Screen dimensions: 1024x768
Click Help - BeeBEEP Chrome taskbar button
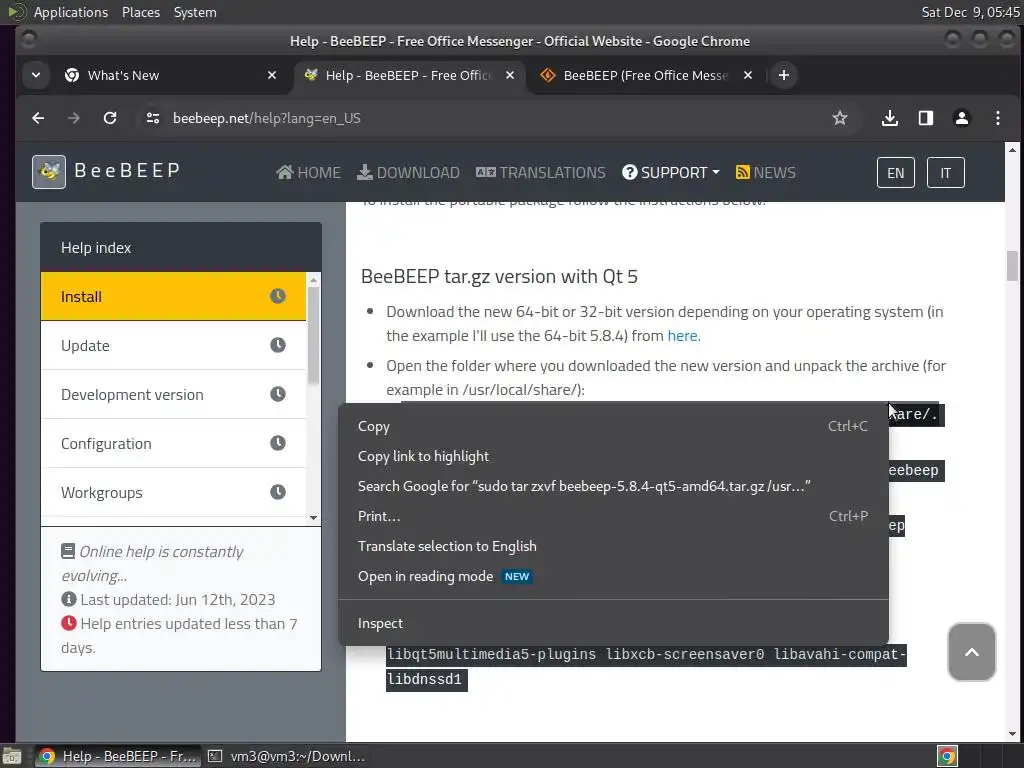tap(118, 756)
